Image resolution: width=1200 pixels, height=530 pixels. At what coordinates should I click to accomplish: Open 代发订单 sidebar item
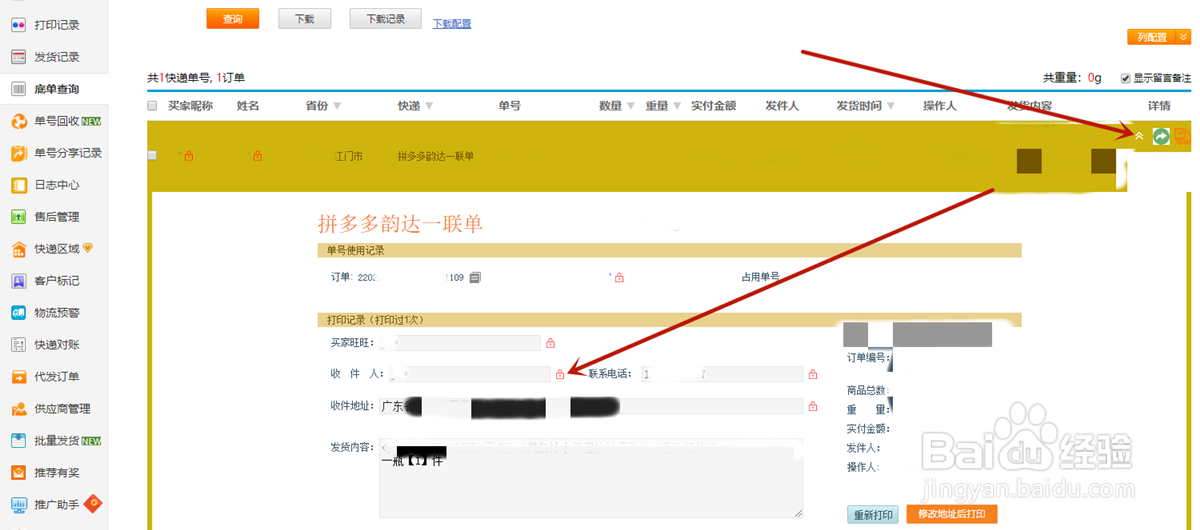click(x=56, y=377)
